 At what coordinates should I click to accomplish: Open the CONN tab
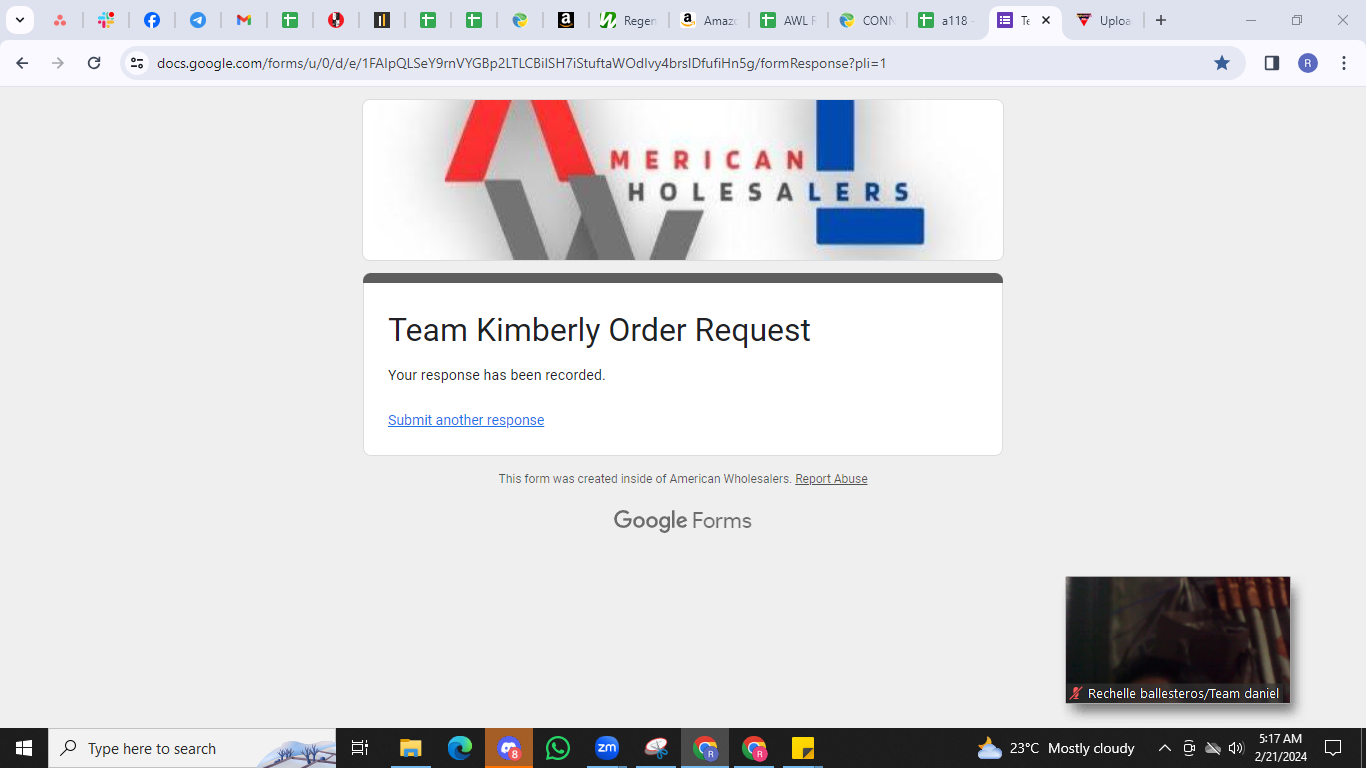point(868,20)
